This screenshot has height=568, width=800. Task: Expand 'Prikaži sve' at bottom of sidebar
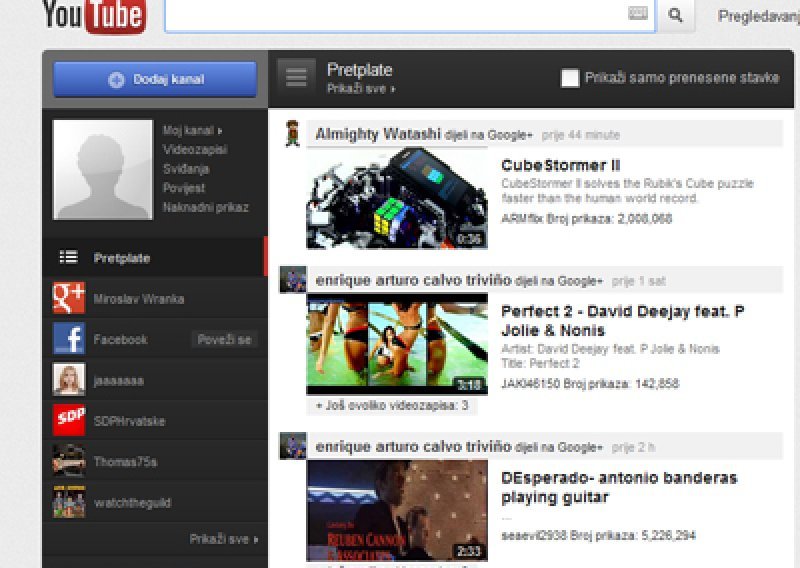(224, 539)
